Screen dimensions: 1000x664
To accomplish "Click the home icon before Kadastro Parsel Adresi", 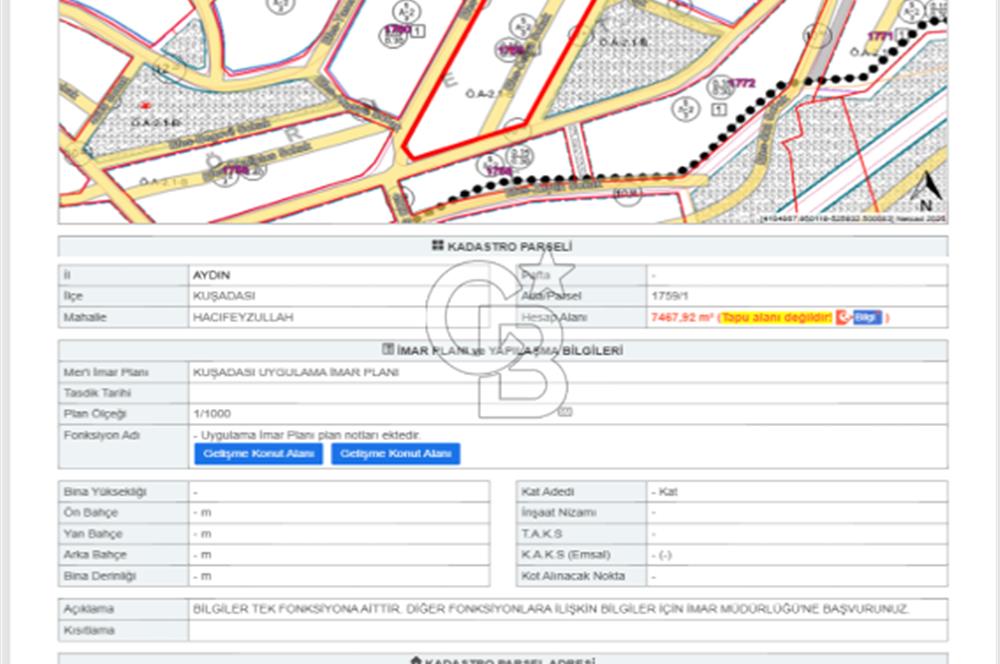I will click(415, 661).
